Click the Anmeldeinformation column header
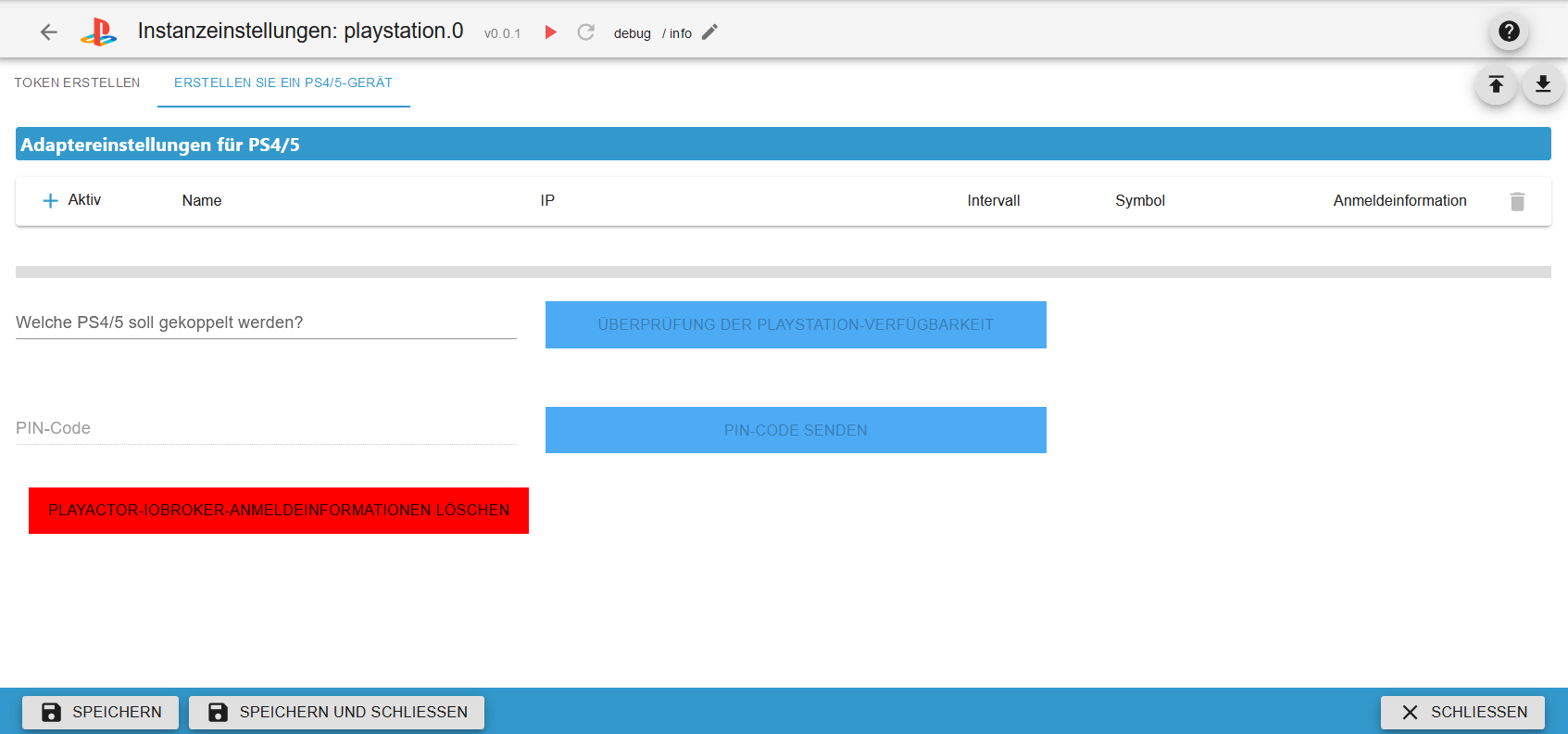 pos(1399,200)
